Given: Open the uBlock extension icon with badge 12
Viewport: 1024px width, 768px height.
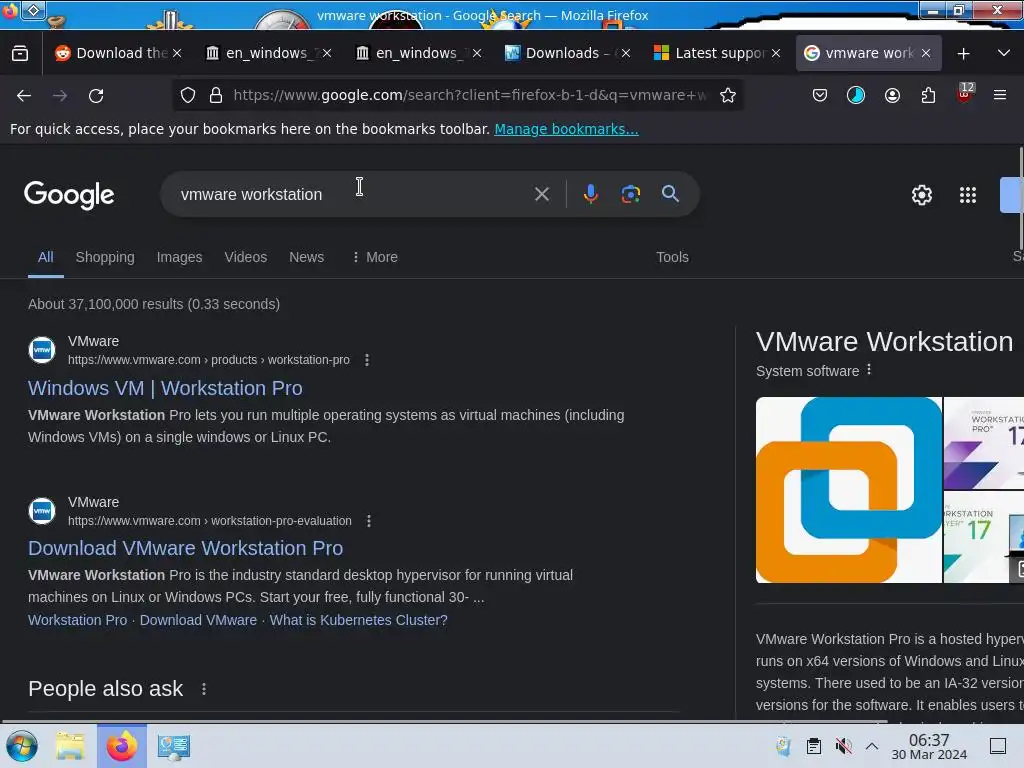Looking at the screenshot, I should tap(965, 94).
